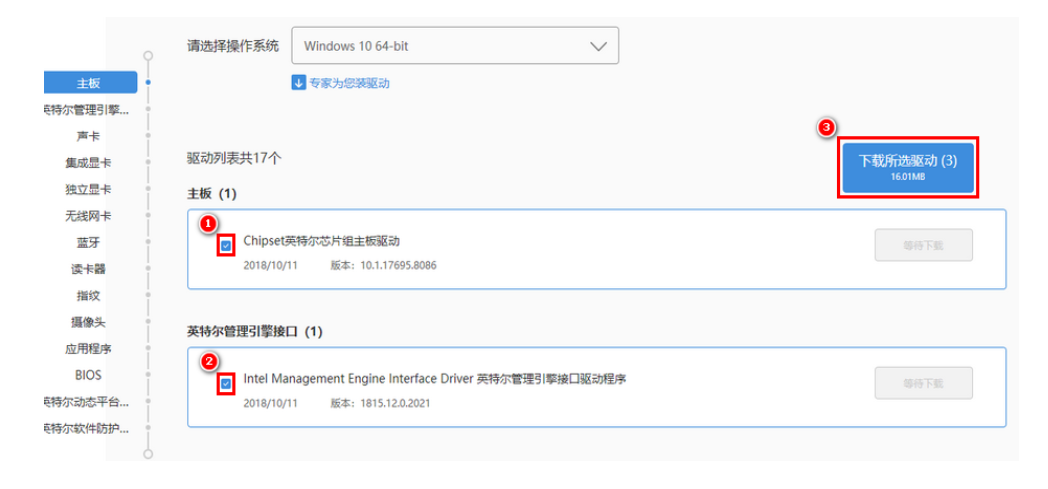Screen dimensions: 1048x489
Task: Jump to 独立显卡 driver section
Action: (x=88, y=189)
